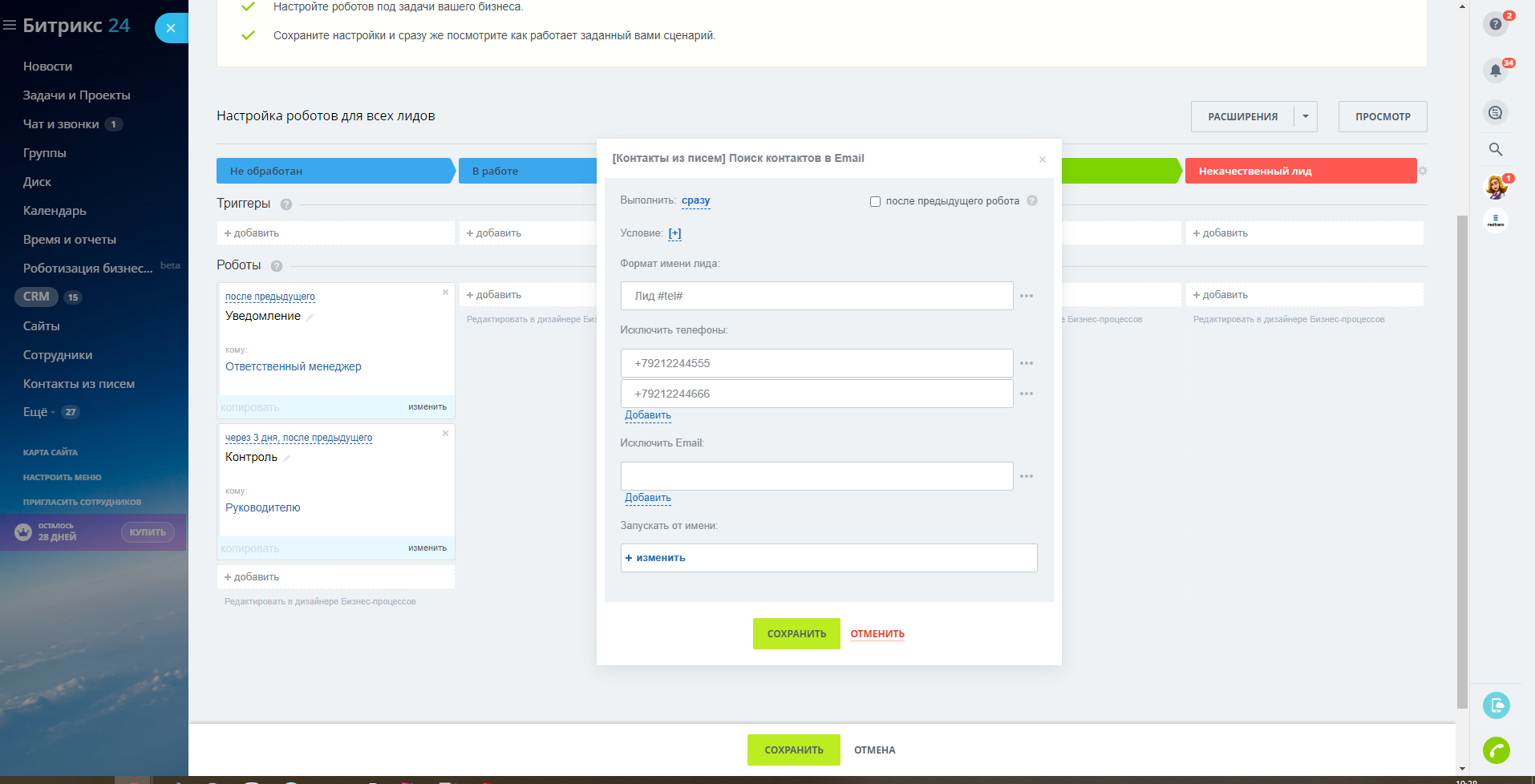Save robots with bottom СОХРАНИТЬ button

(x=794, y=750)
